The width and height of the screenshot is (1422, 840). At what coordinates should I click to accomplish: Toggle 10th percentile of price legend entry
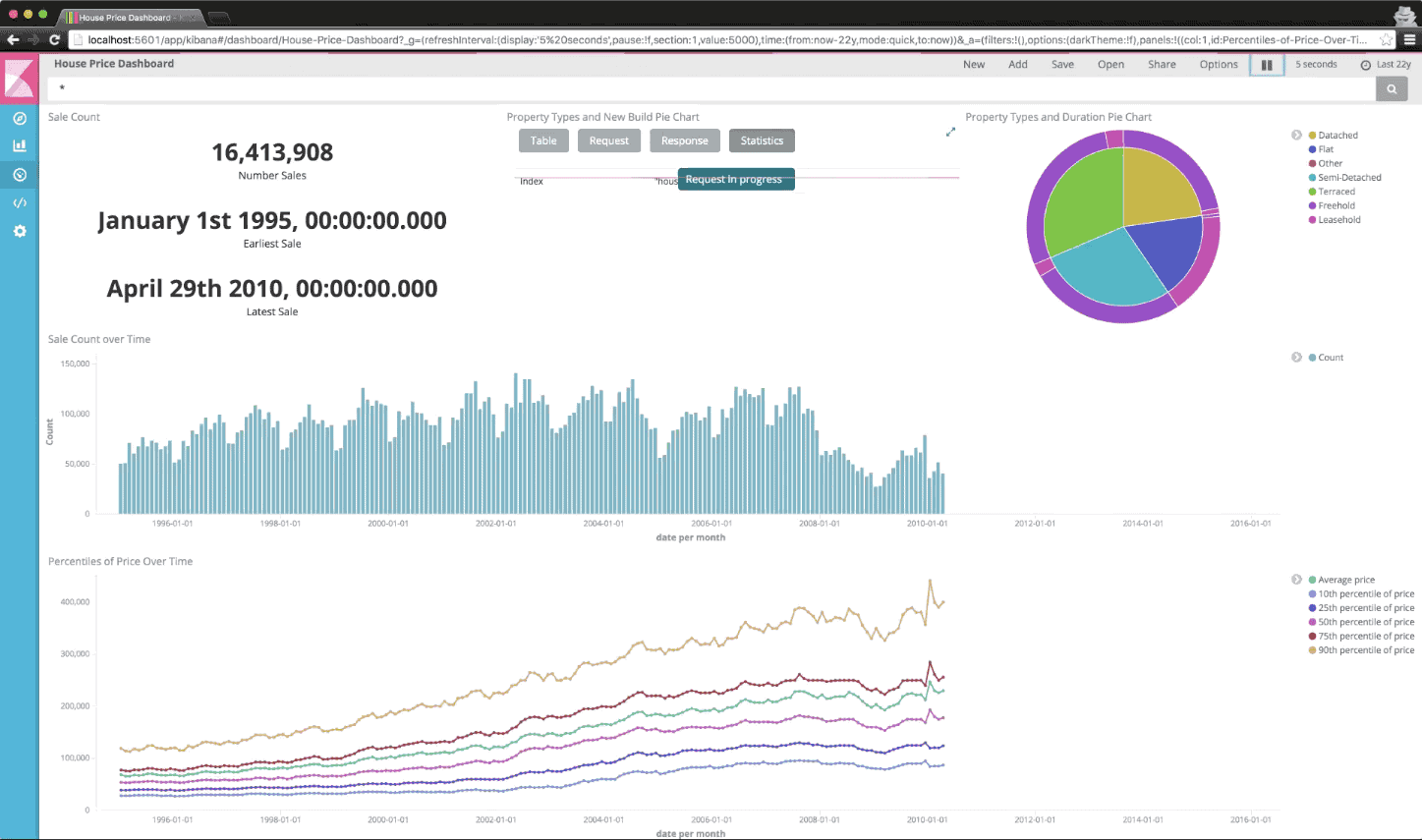1361,594
